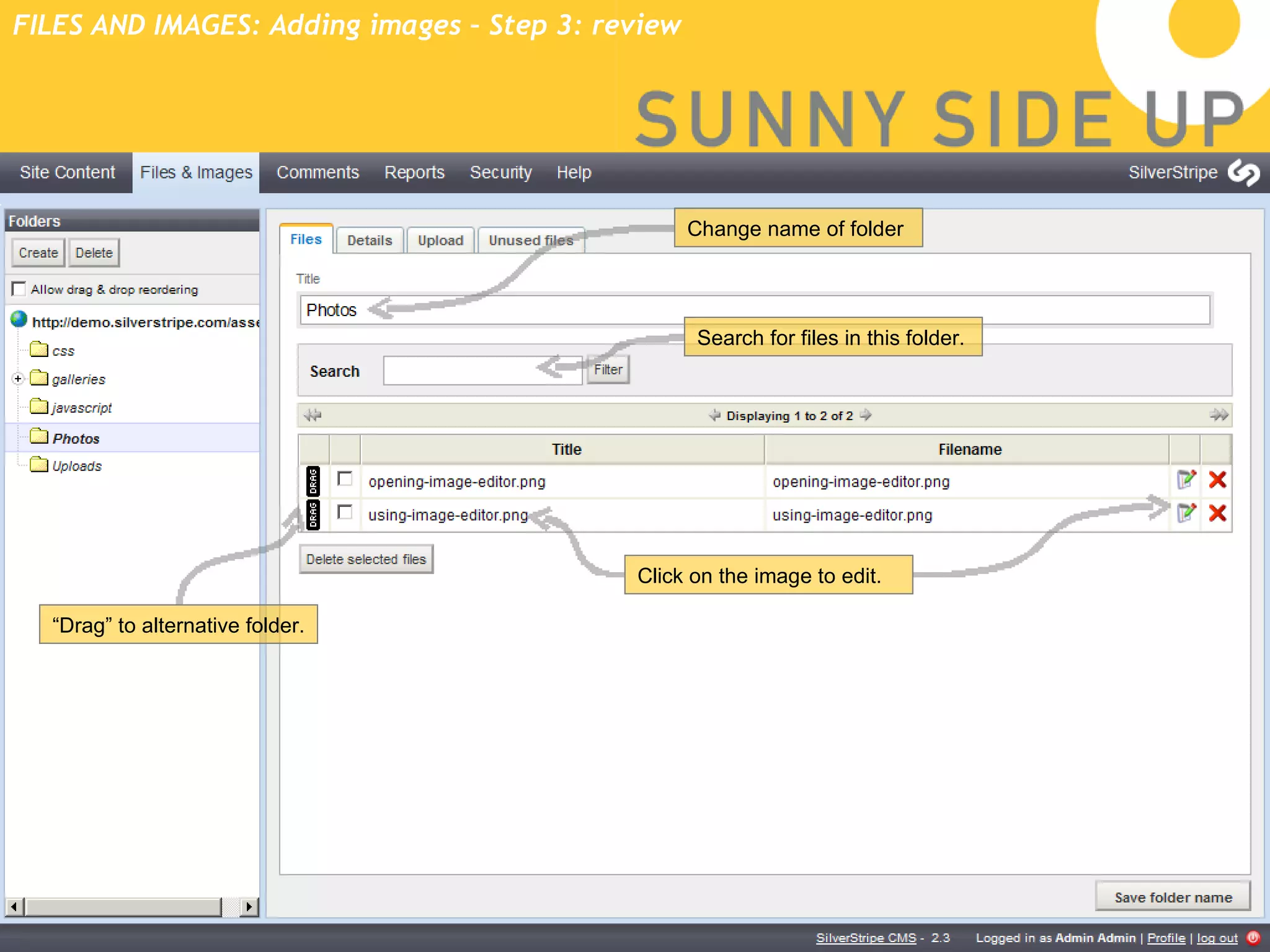This screenshot has width=1270, height=952.
Task: Click next page arrow beside Displaying text
Action: [866, 415]
